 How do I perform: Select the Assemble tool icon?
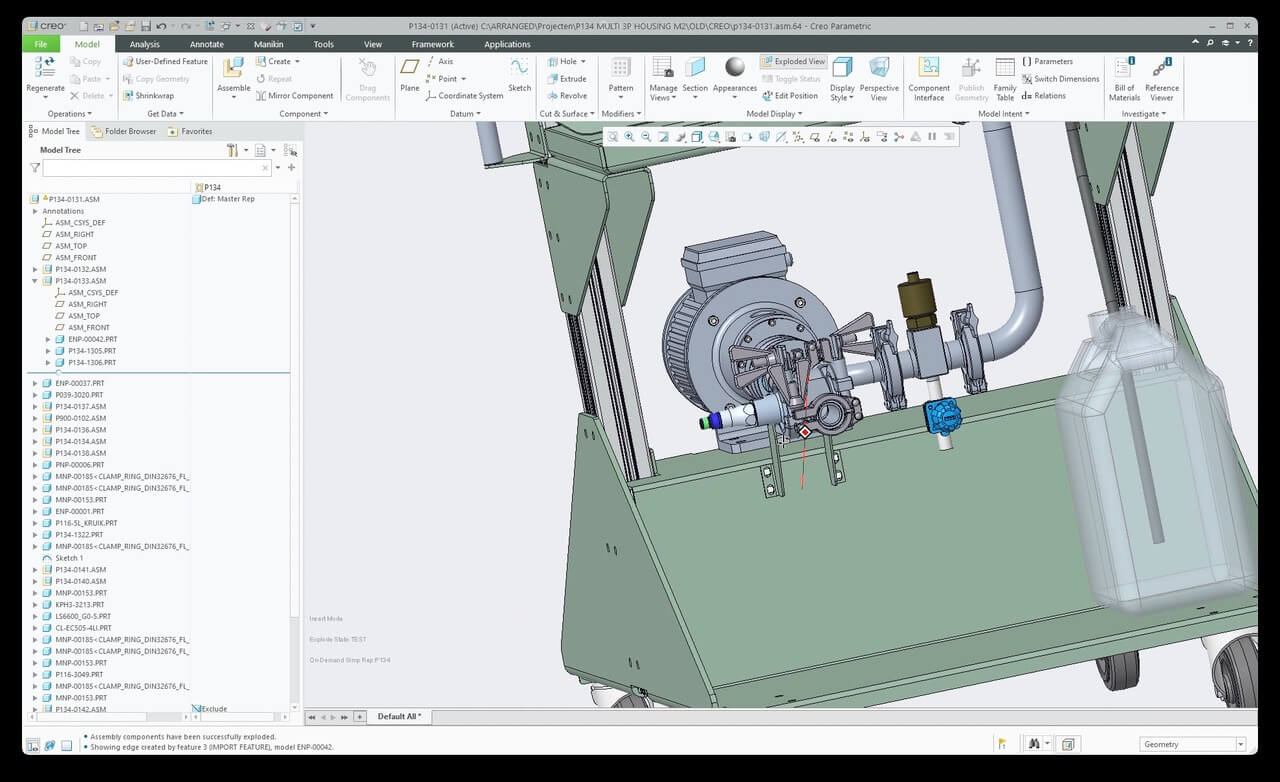point(233,68)
